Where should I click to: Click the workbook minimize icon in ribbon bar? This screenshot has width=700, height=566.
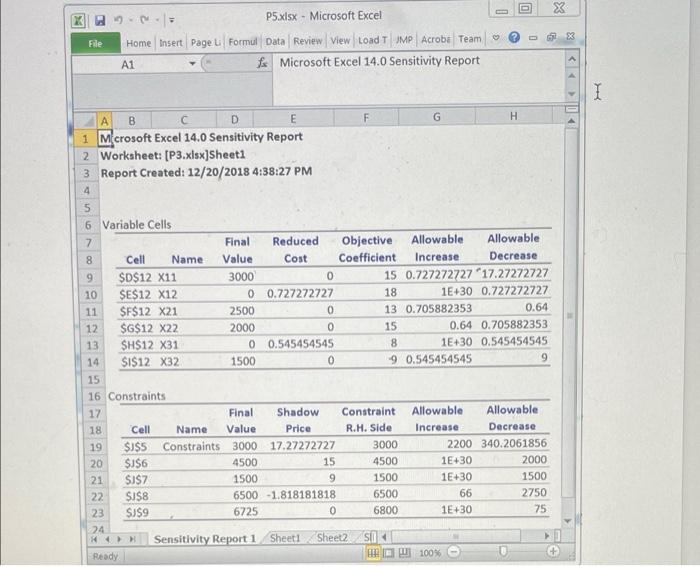[x=533, y=38]
